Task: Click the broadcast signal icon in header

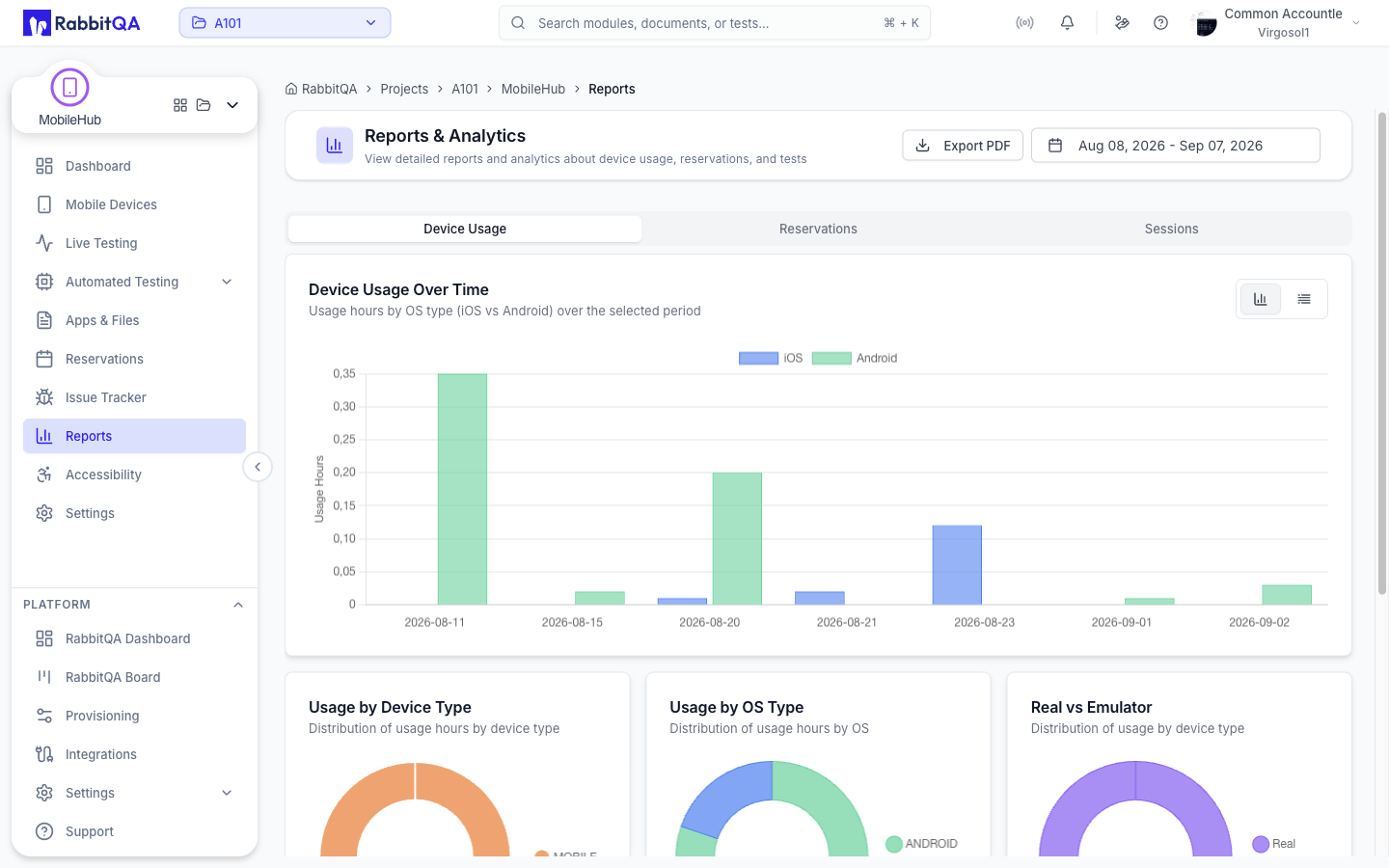Action: pyautogui.click(x=1024, y=23)
